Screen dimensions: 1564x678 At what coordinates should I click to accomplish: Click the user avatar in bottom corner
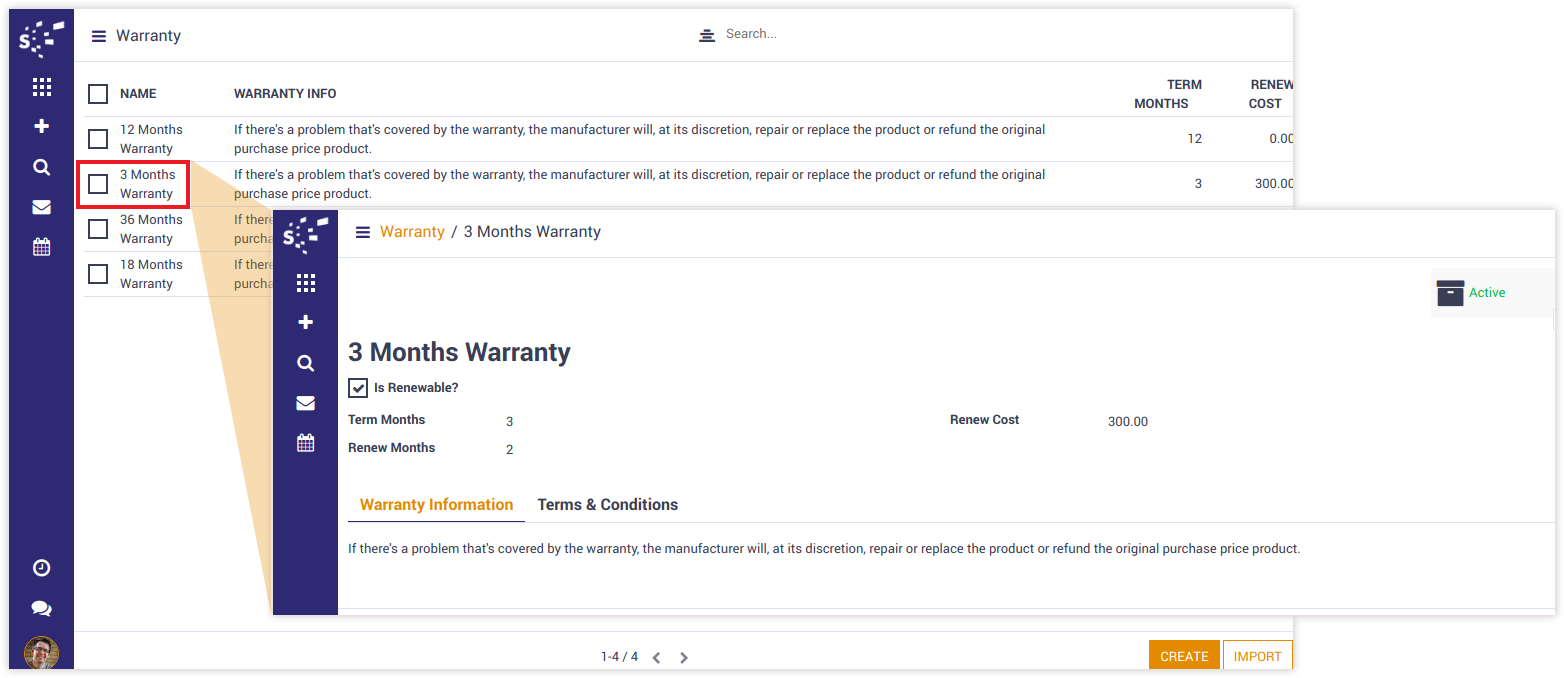[x=41, y=652]
